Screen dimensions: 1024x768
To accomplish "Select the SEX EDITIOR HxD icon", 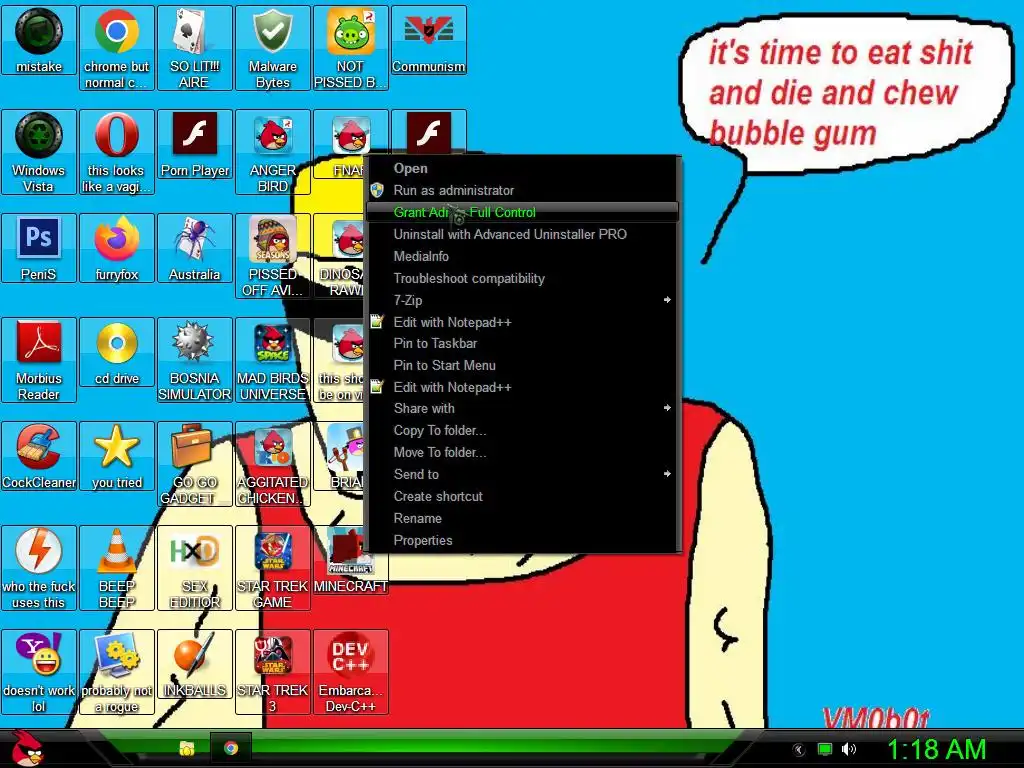I will pyautogui.click(x=195, y=568).
